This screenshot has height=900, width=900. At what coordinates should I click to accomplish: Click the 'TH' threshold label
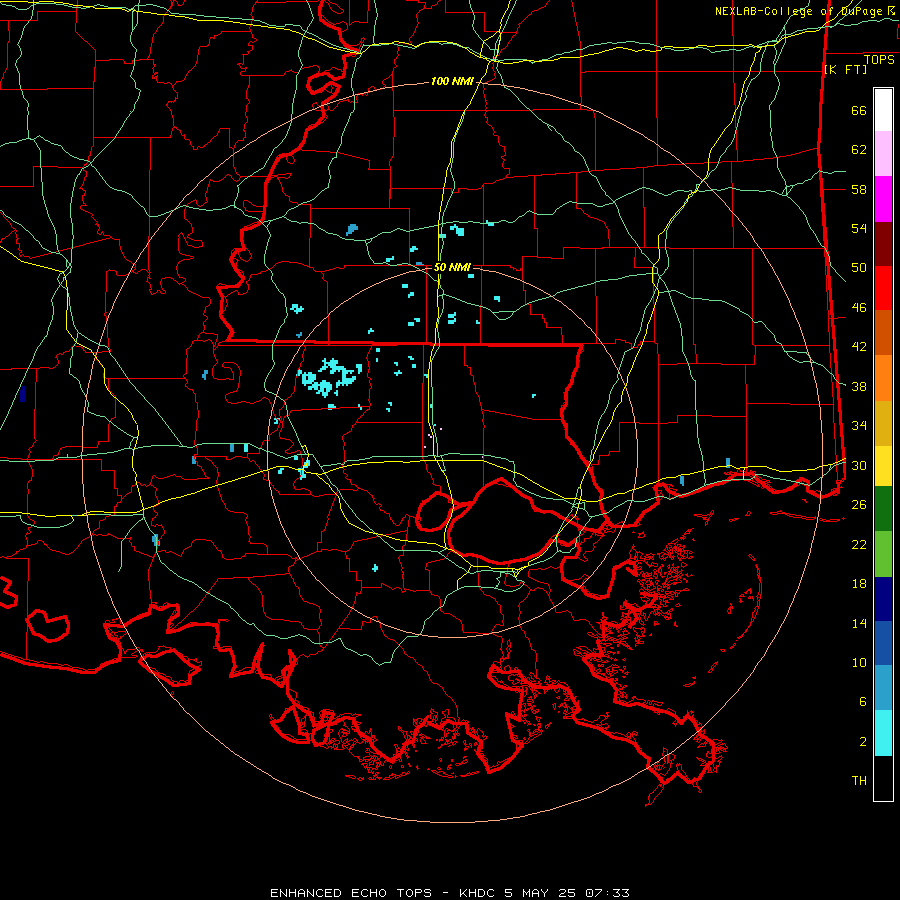tap(859, 781)
